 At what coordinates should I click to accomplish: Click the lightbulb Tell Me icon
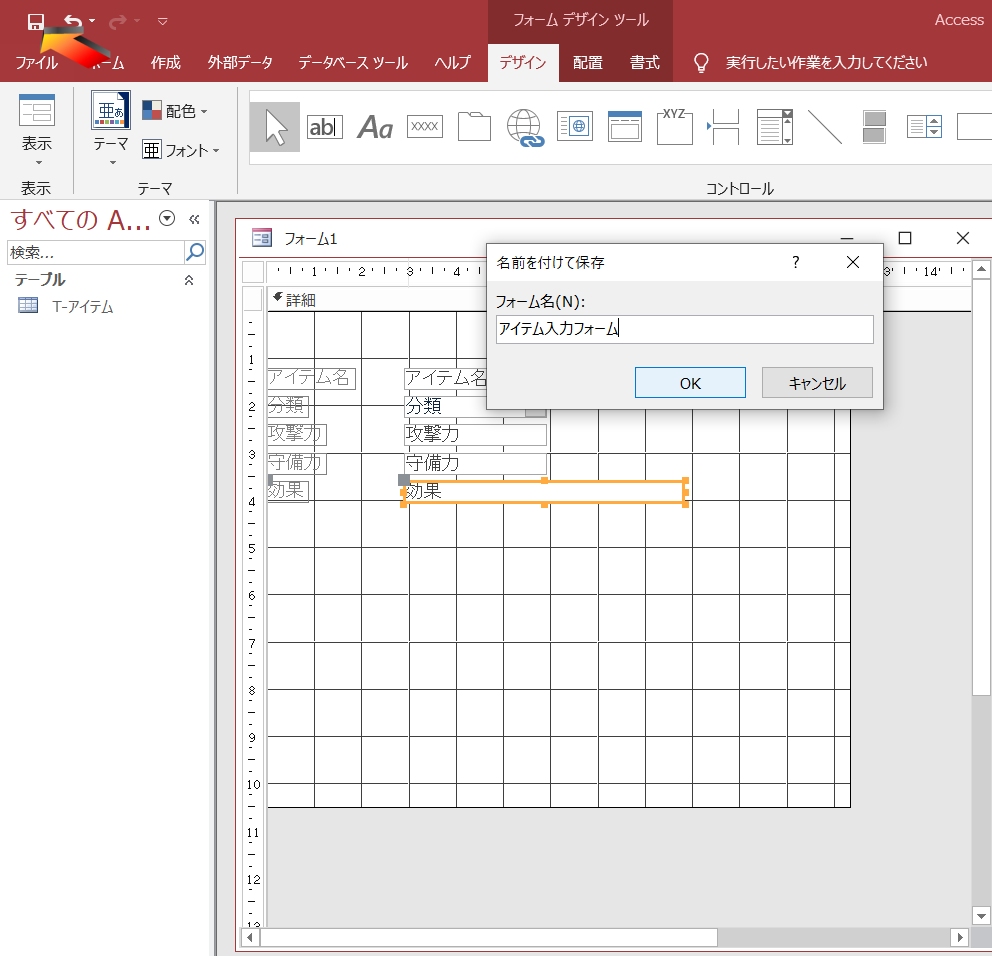701,63
